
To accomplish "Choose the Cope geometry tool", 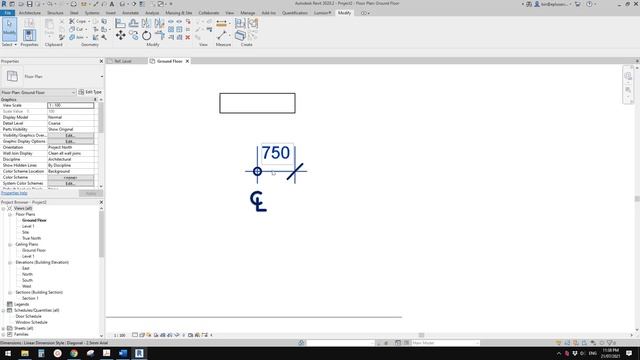I will (77, 21).
